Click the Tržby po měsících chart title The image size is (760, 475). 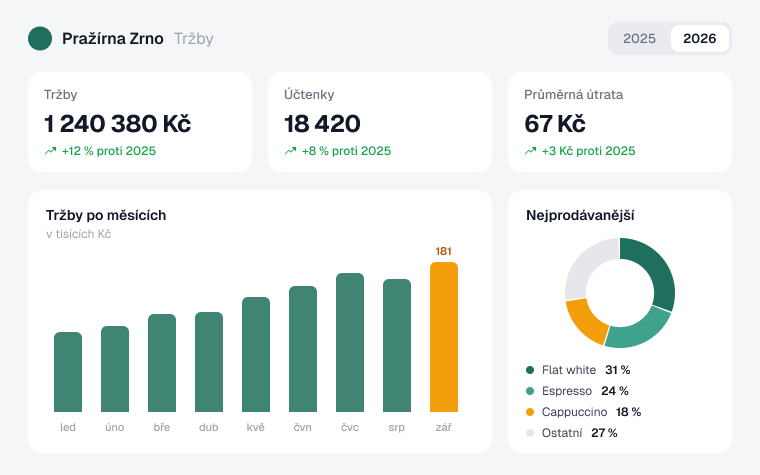point(106,215)
